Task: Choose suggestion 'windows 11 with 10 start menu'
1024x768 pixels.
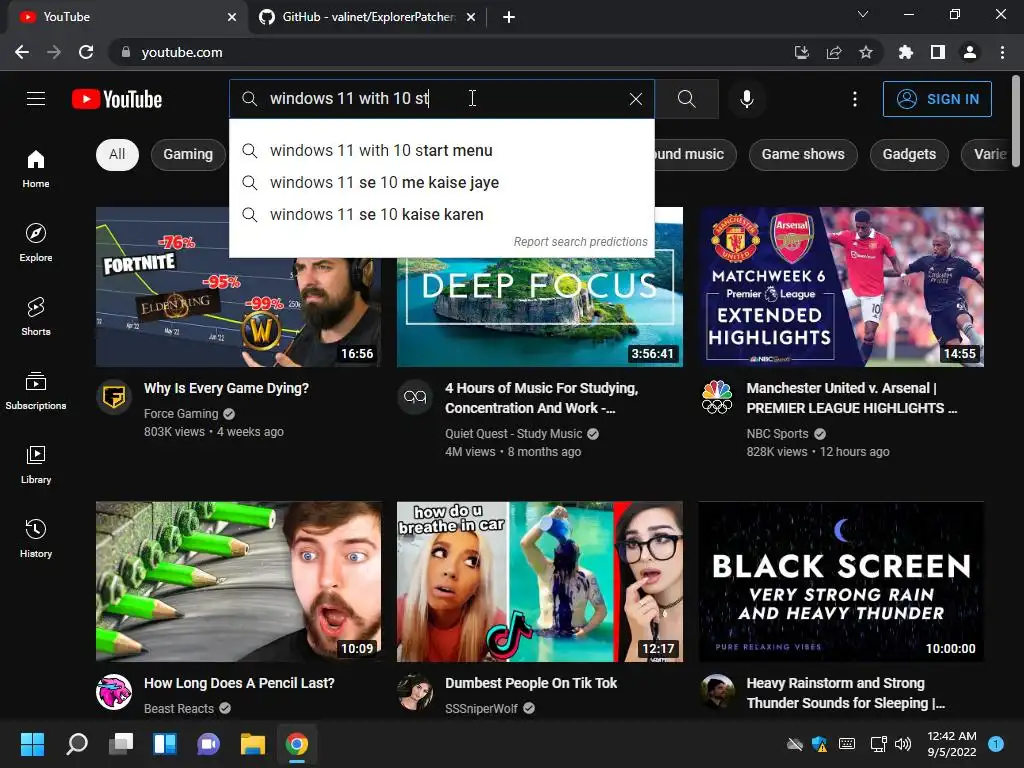Action: pyautogui.click(x=441, y=150)
